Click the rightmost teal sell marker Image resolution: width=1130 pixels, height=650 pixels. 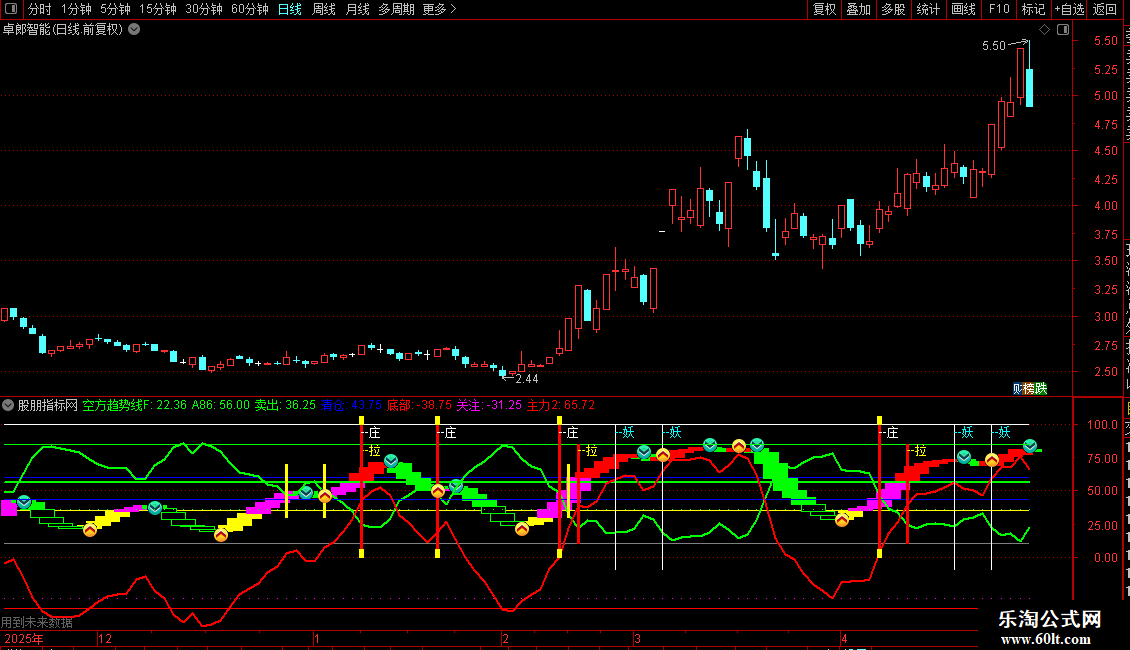1030,446
